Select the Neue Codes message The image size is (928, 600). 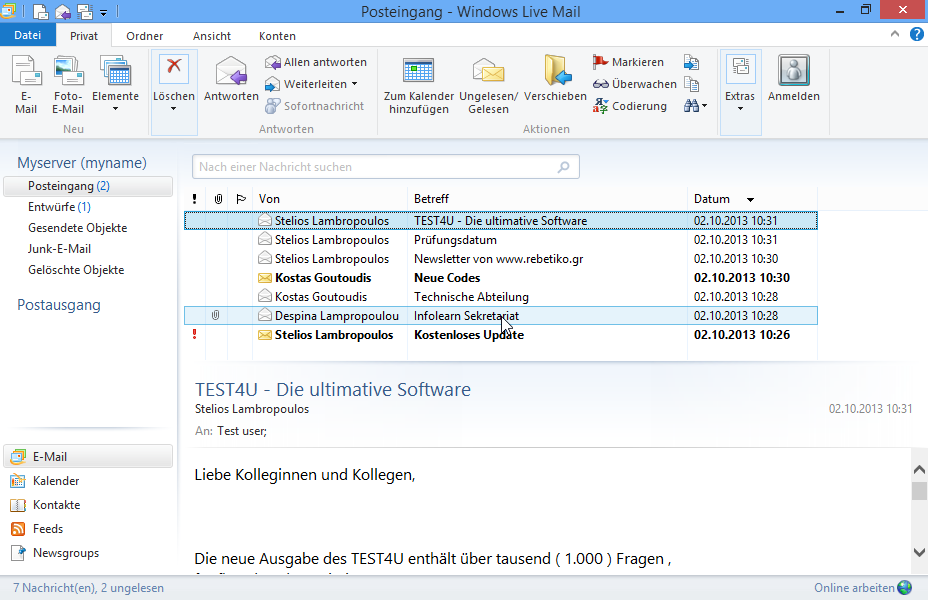point(501,278)
